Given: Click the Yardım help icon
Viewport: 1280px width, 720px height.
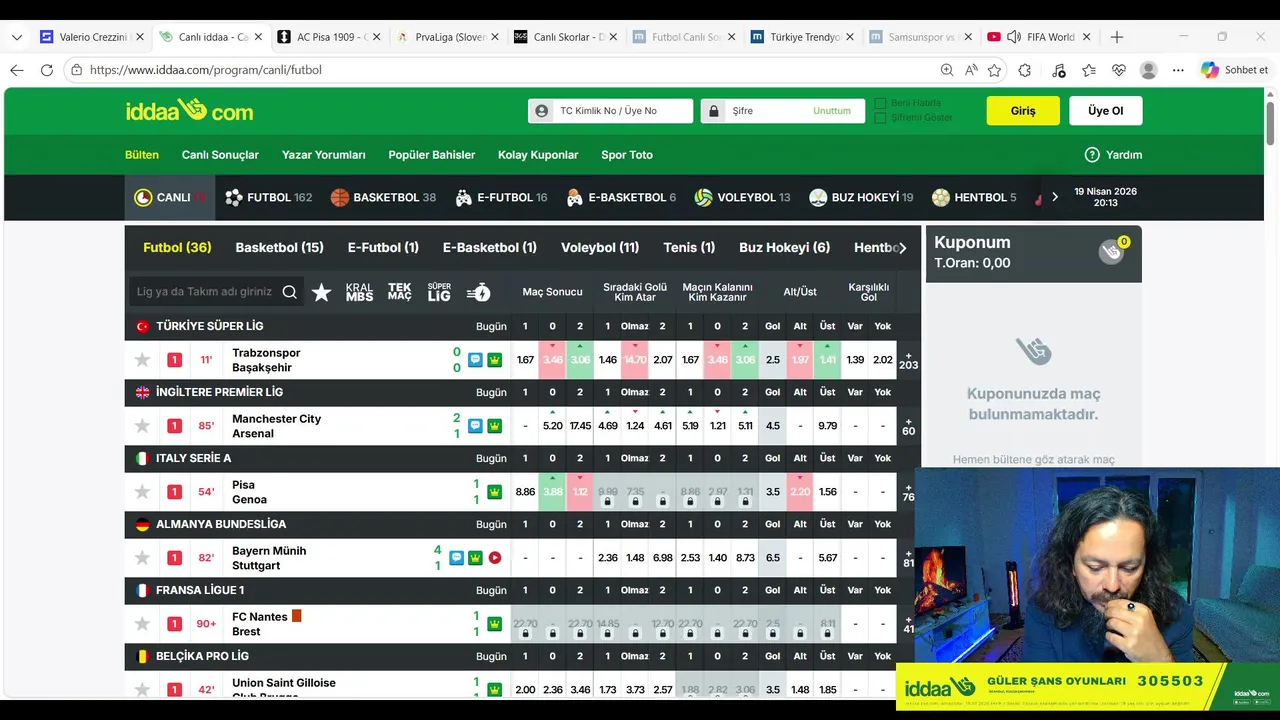Looking at the screenshot, I should (1092, 155).
